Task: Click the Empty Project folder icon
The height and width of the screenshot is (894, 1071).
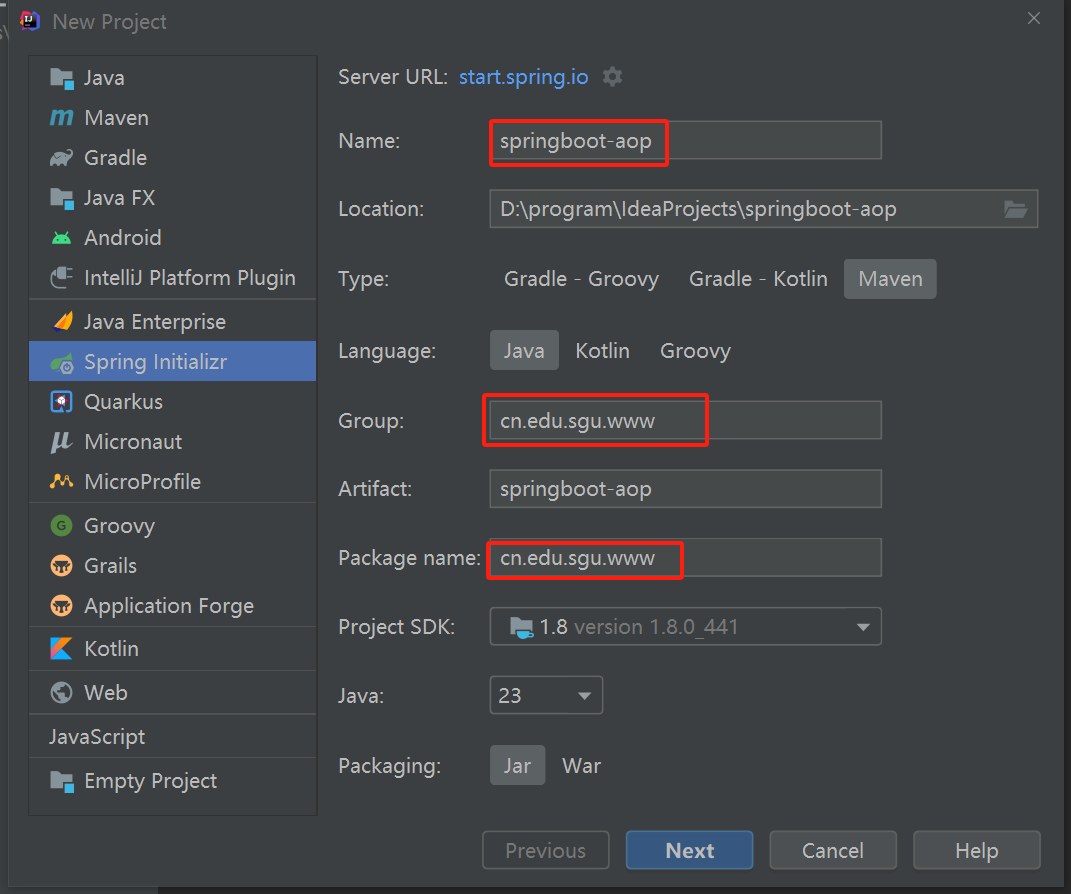Action: coord(61,781)
